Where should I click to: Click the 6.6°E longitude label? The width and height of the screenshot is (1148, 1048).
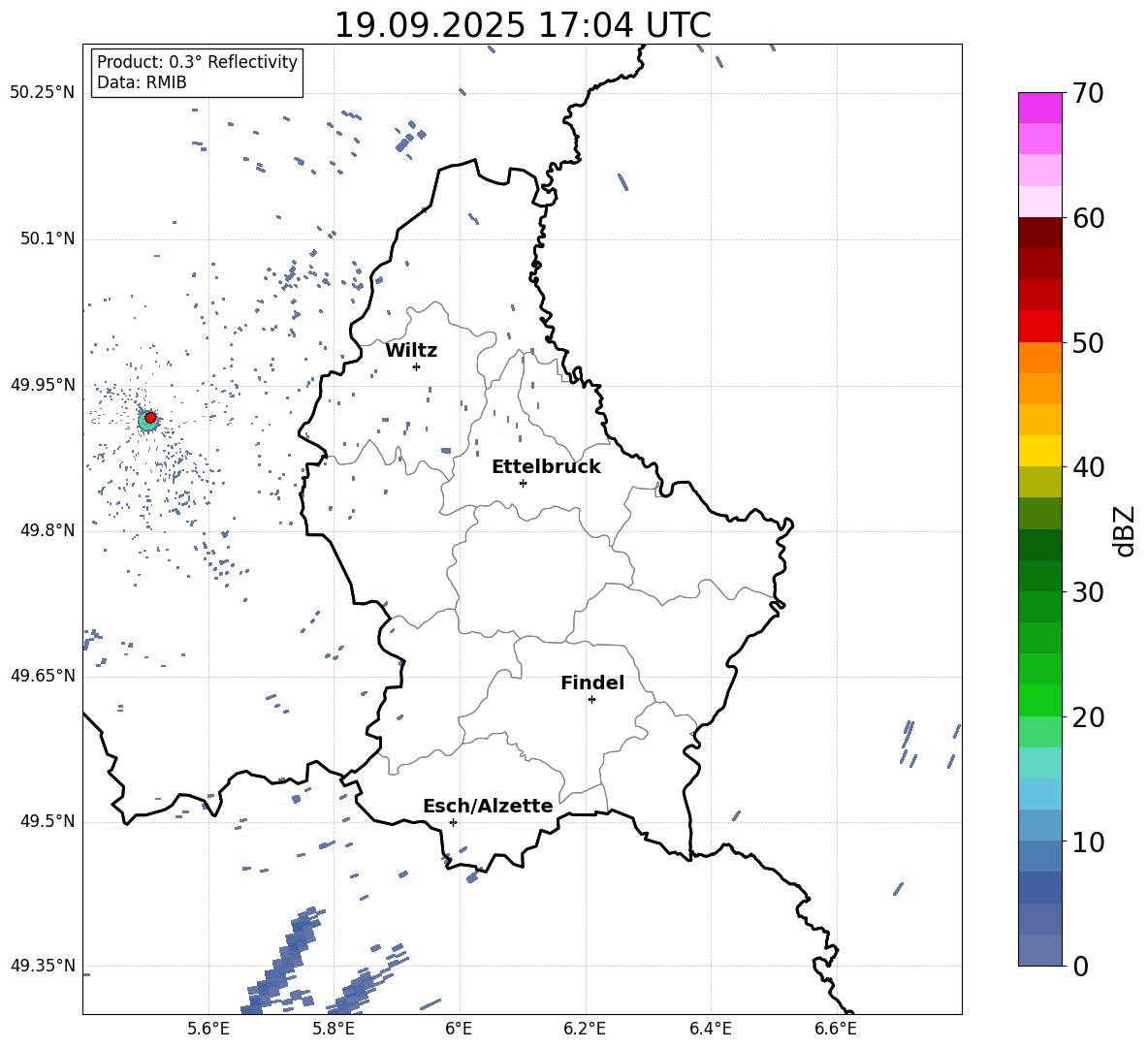pyautogui.click(x=836, y=1029)
